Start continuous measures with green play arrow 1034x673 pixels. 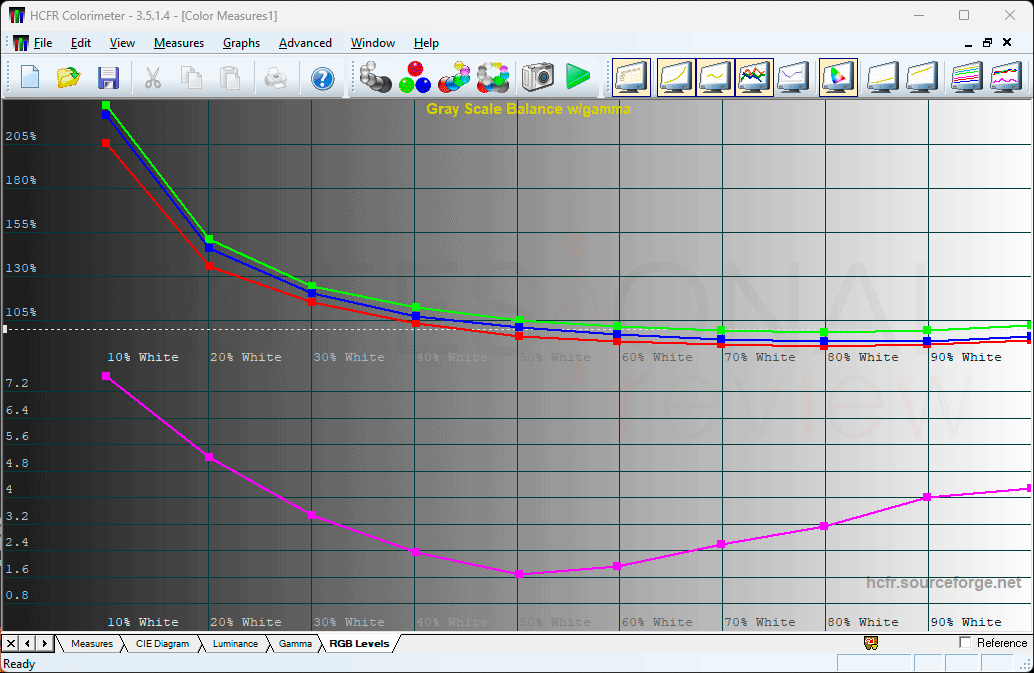(578, 77)
